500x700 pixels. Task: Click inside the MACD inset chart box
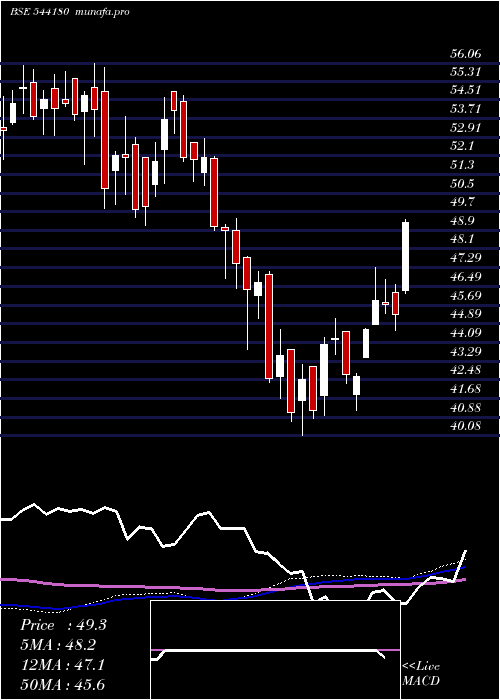coord(275,650)
